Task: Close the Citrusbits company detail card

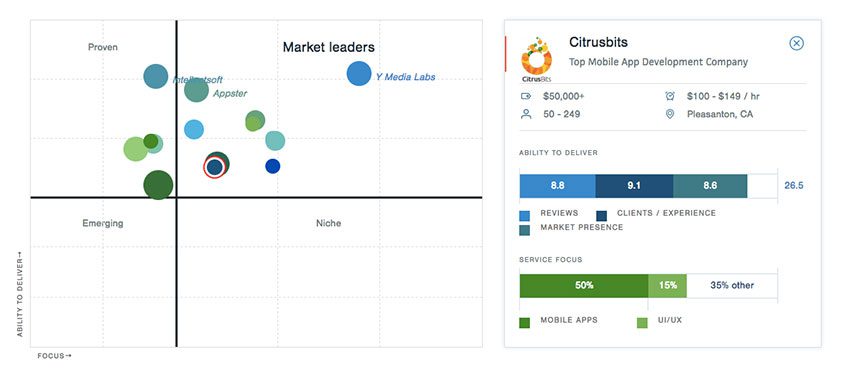Action: [x=796, y=43]
